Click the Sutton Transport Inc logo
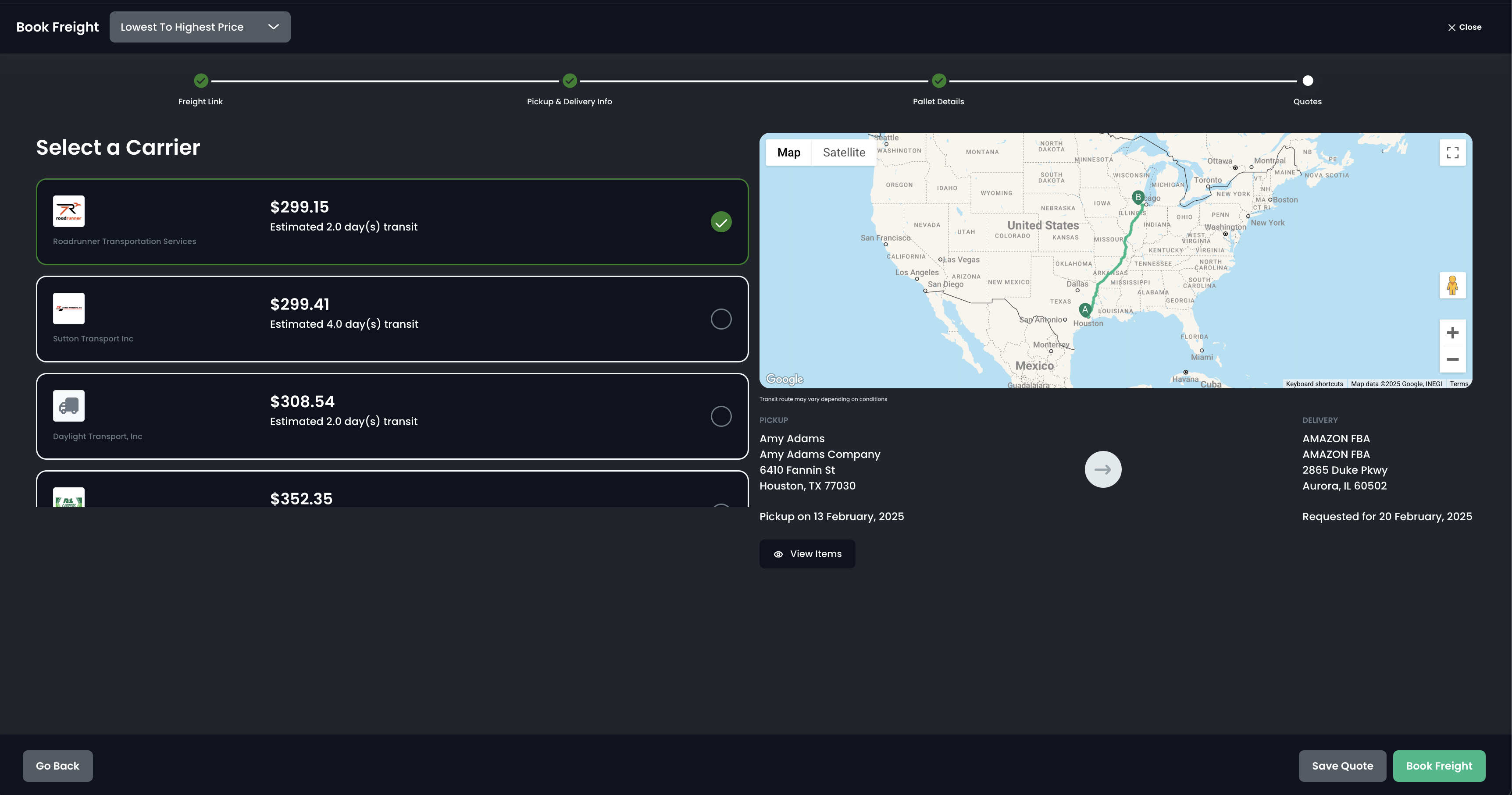The image size is (1512, 795). [x=69, y=309]
